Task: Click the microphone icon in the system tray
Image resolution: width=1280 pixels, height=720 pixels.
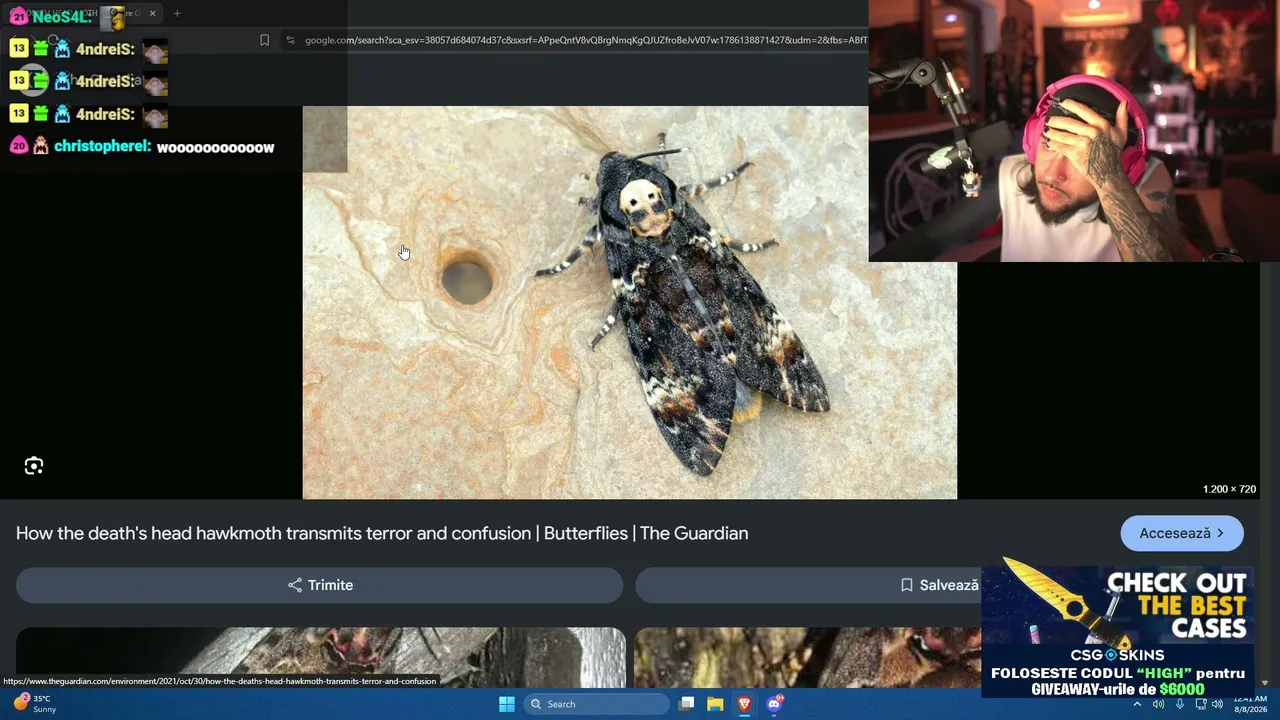Action: point(1180,704)
